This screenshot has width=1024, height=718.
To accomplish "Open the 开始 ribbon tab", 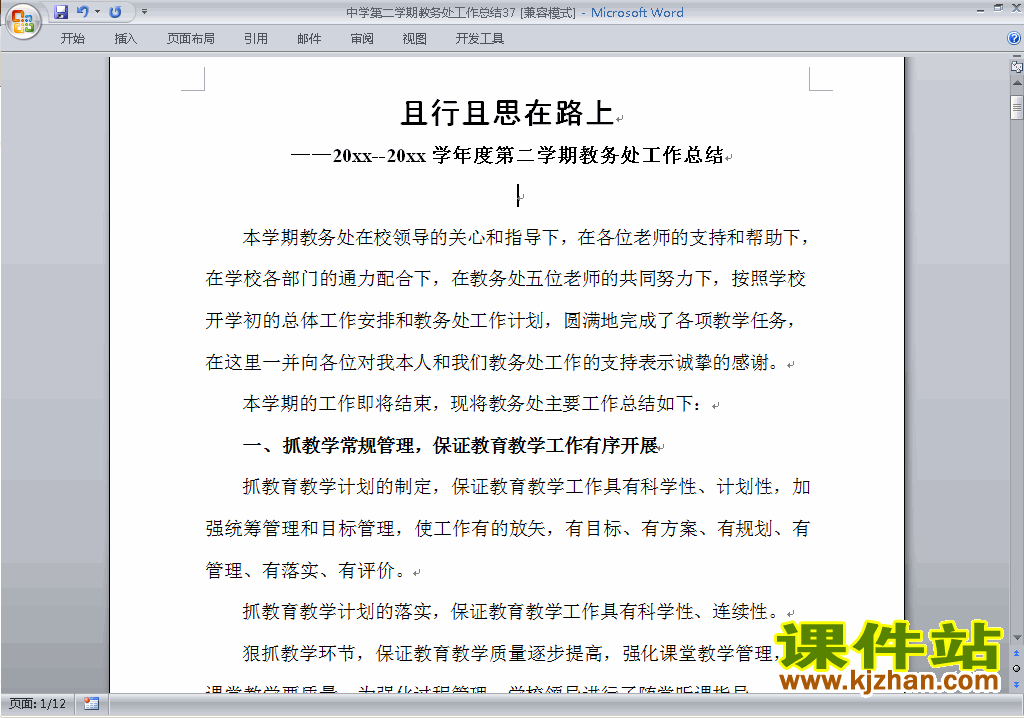I will click(x=72, y=39).
